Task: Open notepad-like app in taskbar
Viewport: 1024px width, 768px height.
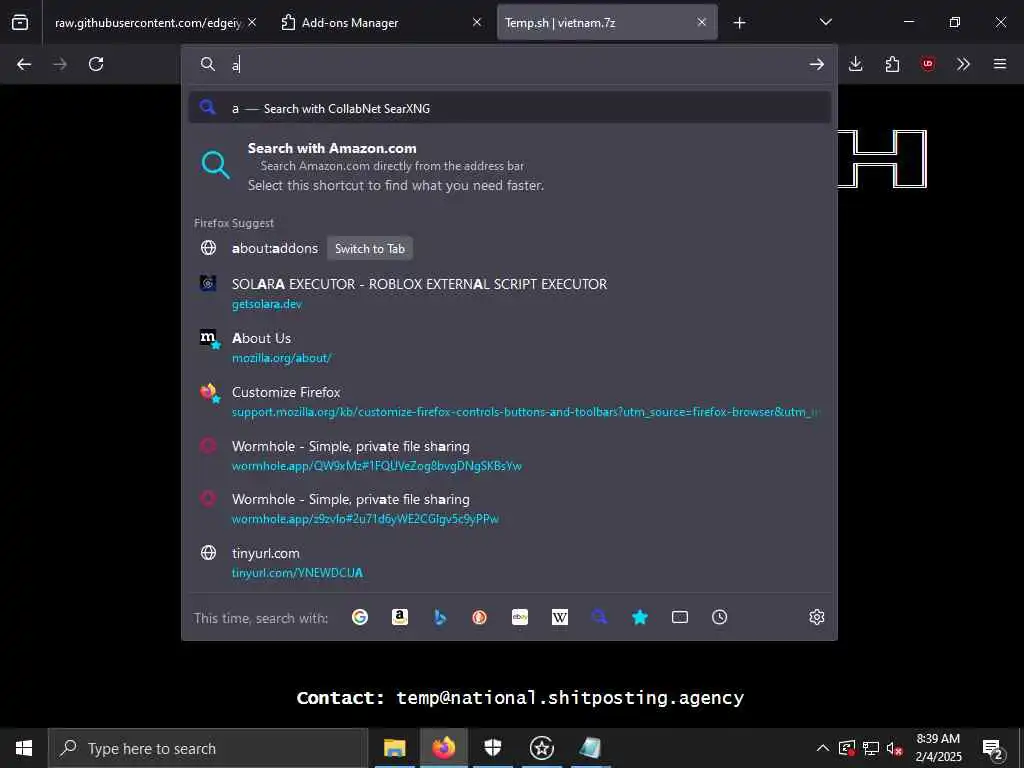Action: (x=590, y=748)
